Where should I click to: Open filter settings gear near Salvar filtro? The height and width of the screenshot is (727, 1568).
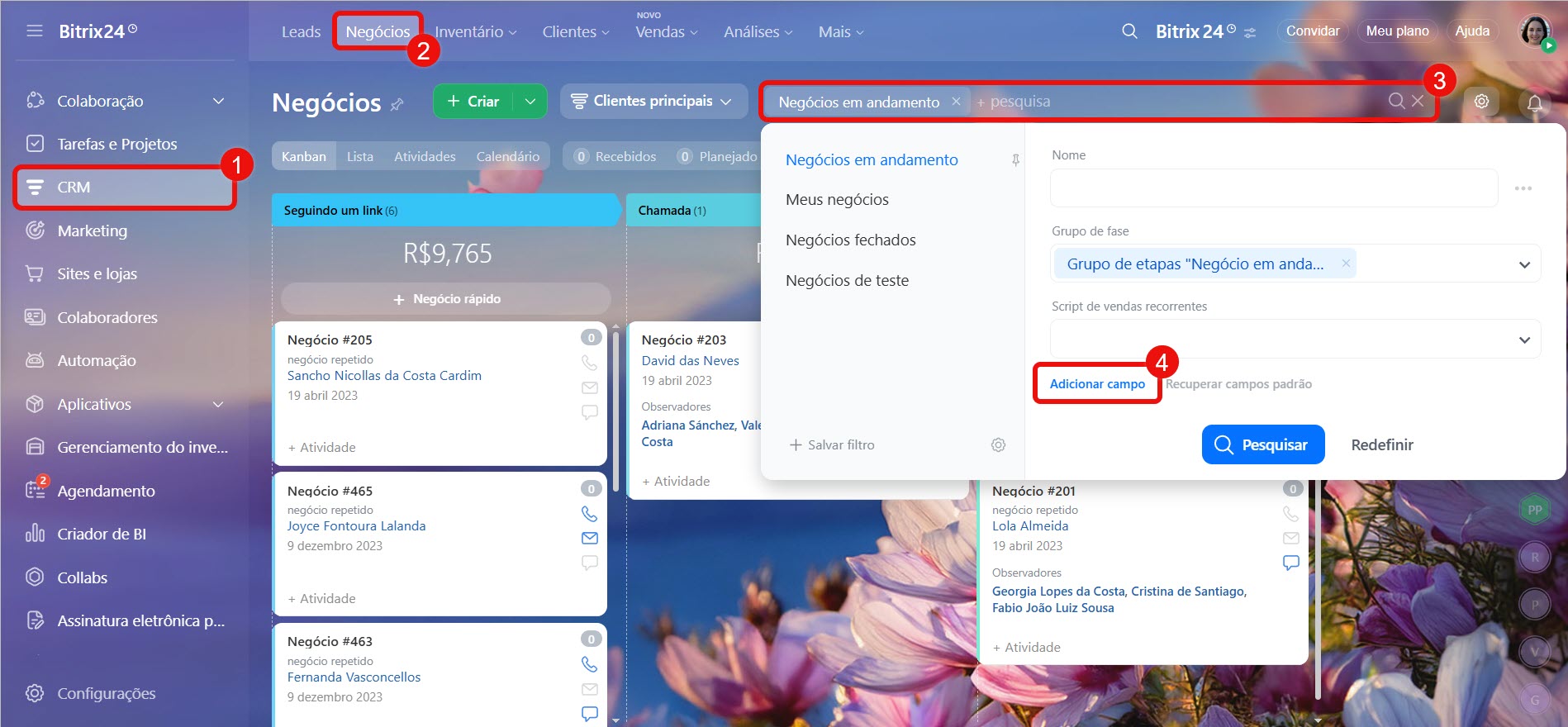coord(998,445)
